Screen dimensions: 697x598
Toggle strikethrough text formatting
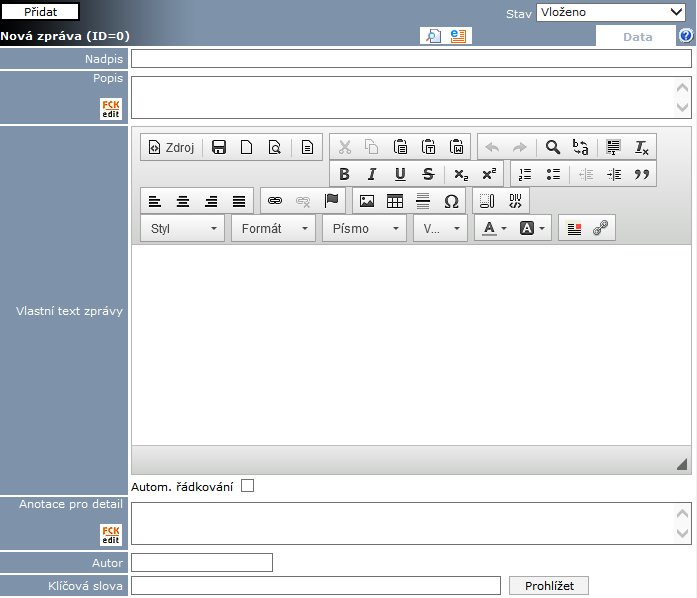coord(428,174)
